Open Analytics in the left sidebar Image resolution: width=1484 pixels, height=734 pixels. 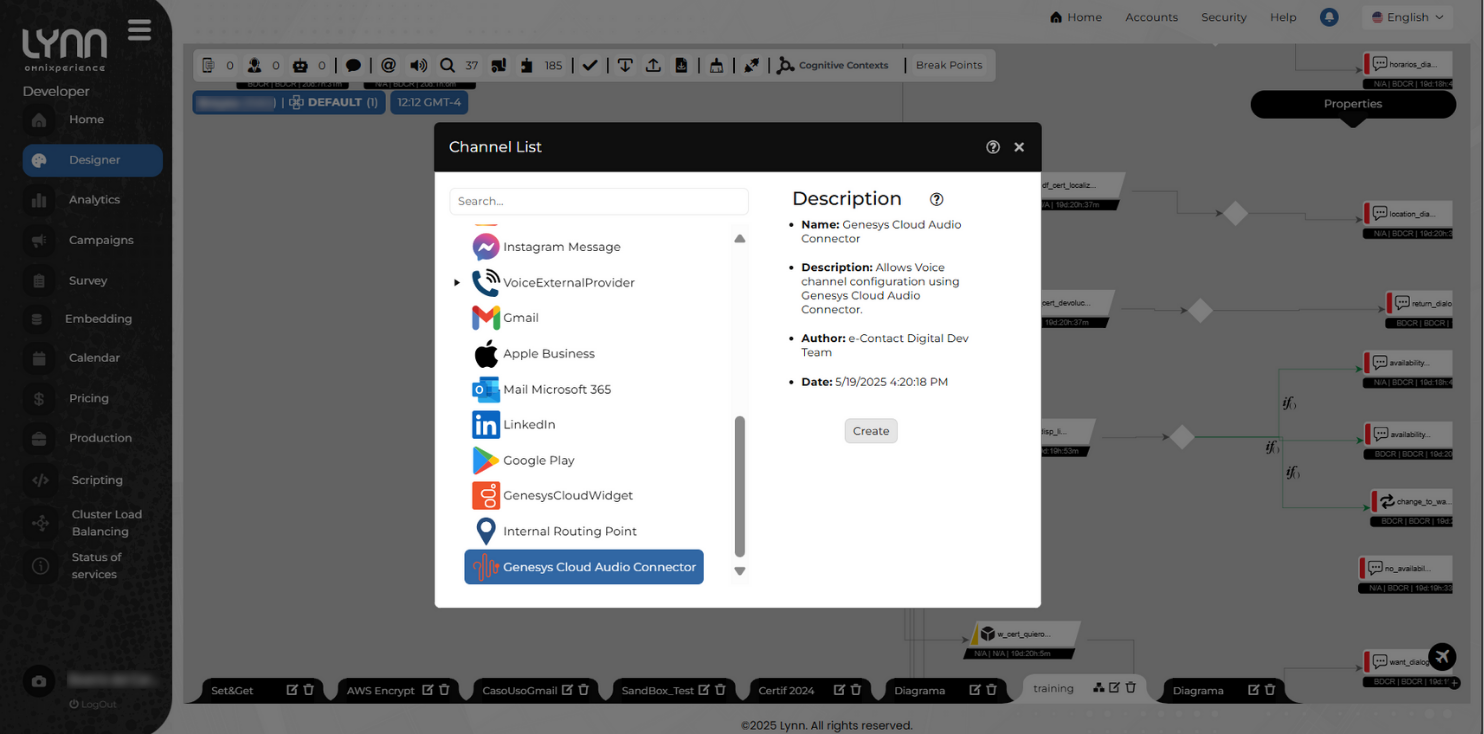[x=94, y=200]
